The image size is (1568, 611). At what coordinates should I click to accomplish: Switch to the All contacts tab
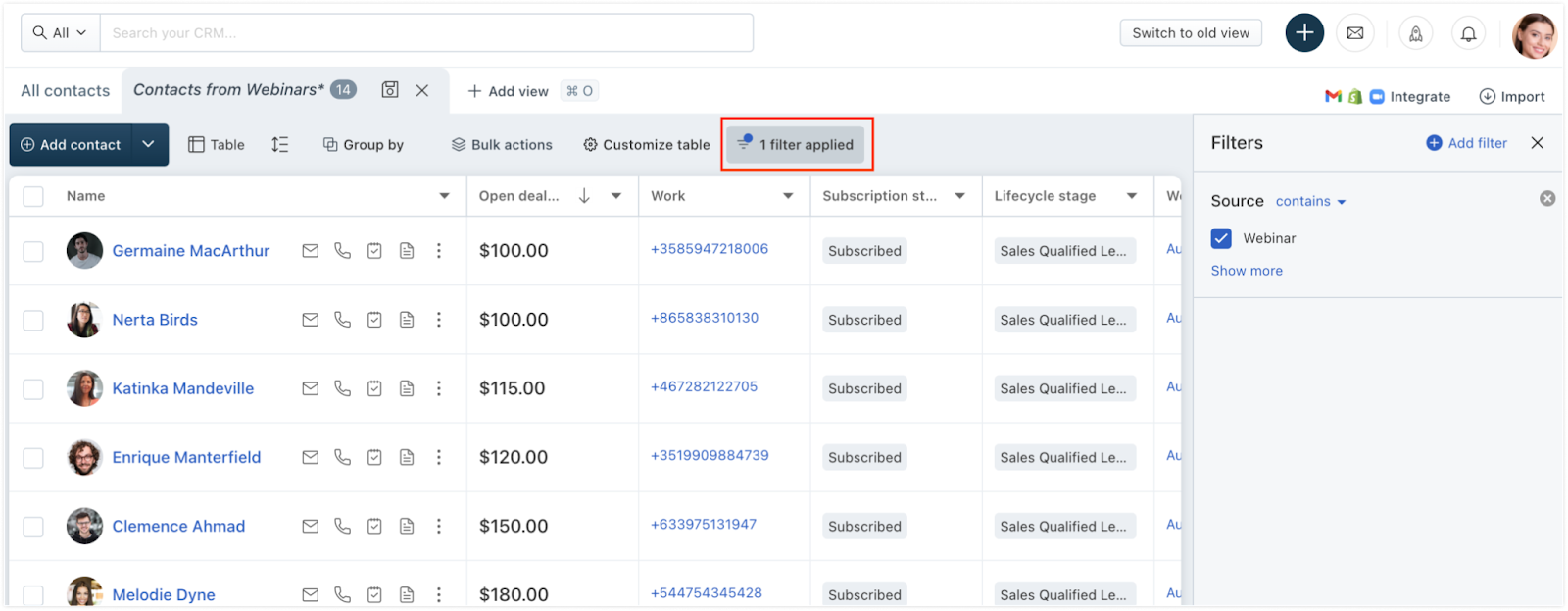pos(66,90)
